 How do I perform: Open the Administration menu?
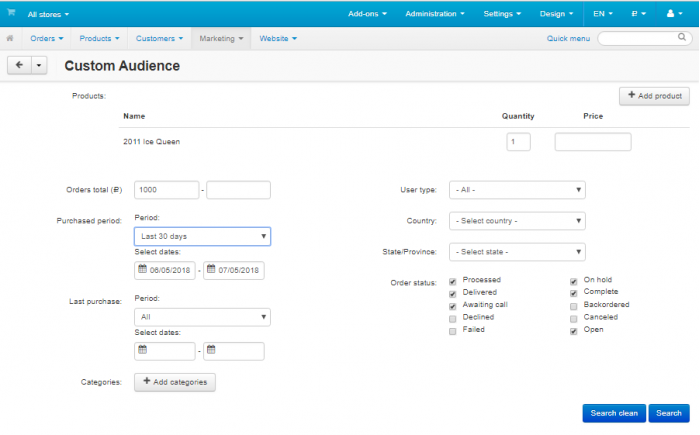coord(435,14)
